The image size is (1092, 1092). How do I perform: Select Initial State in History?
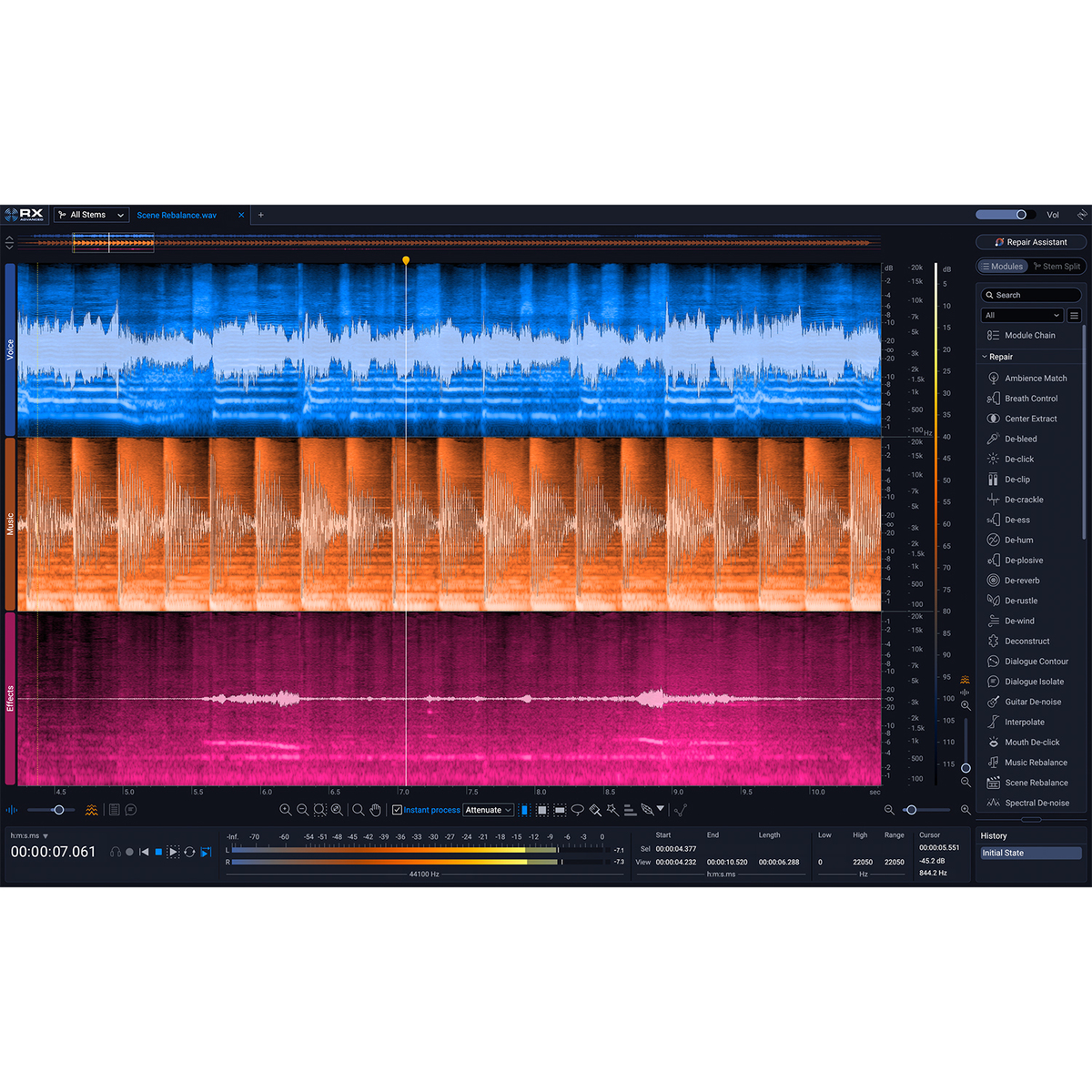point(1030,854)
